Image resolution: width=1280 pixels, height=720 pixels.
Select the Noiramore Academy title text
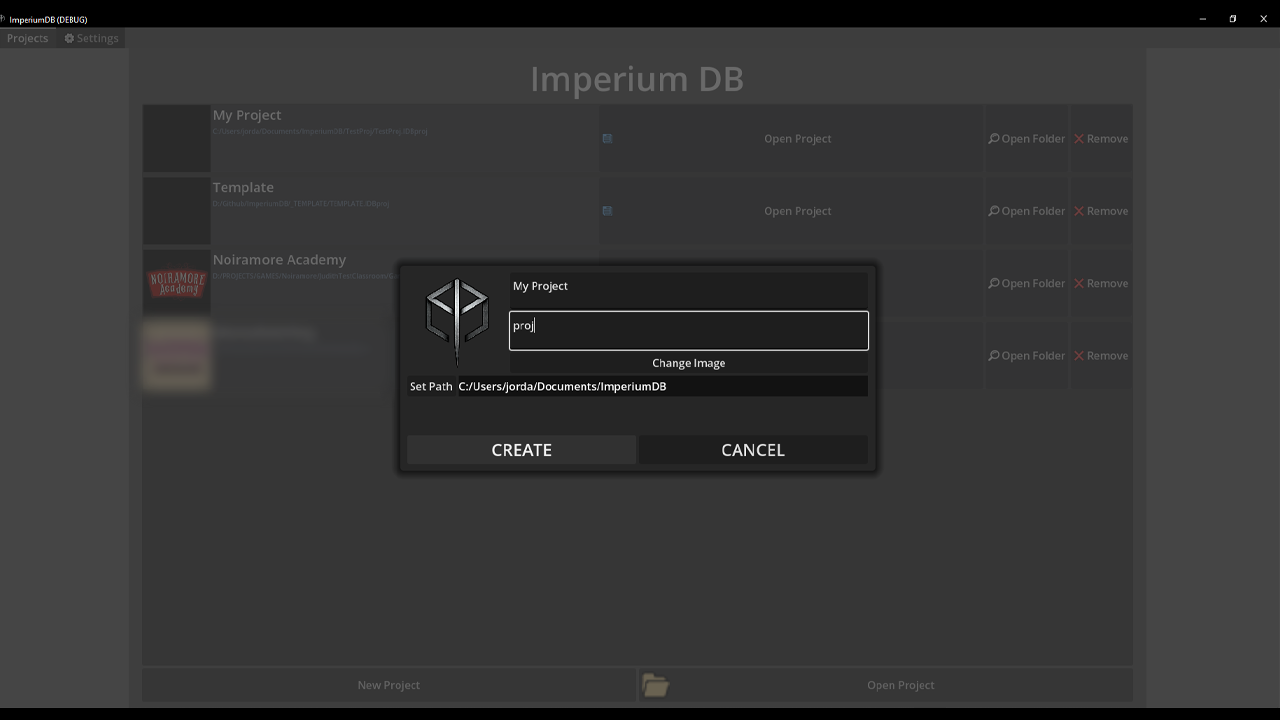(x=279, y=259)
